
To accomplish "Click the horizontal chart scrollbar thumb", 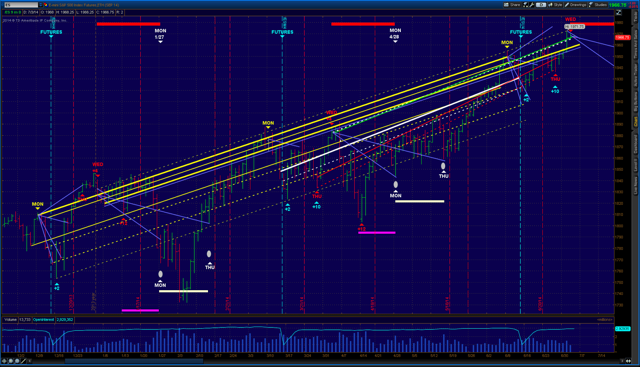I will [134, 361].
